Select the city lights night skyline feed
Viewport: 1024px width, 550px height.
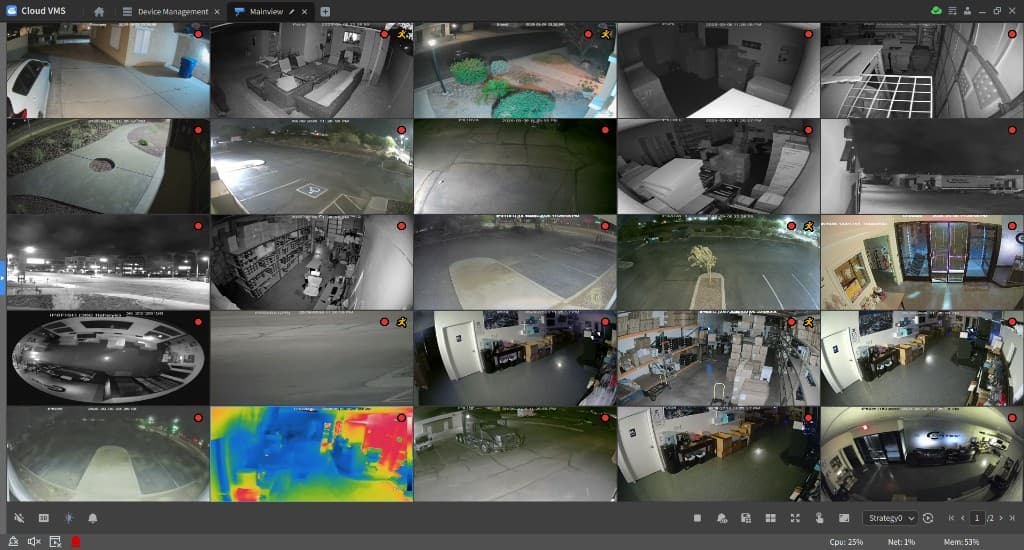pyautogui.click(x=108, y=262)
